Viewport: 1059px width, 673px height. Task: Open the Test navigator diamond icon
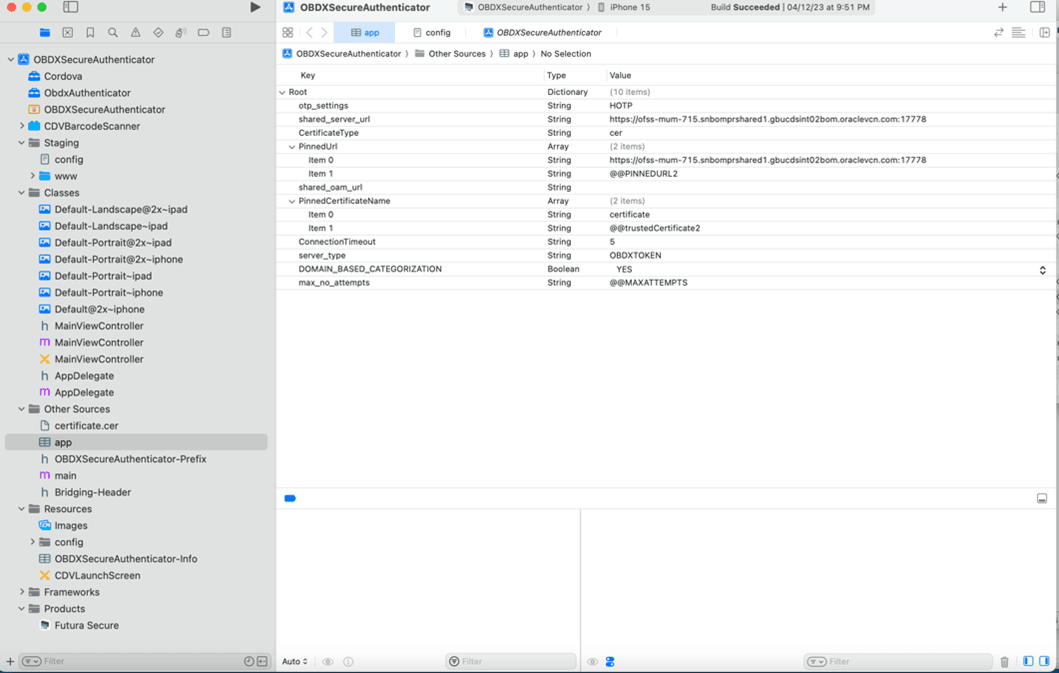click(x=158, y=32)
